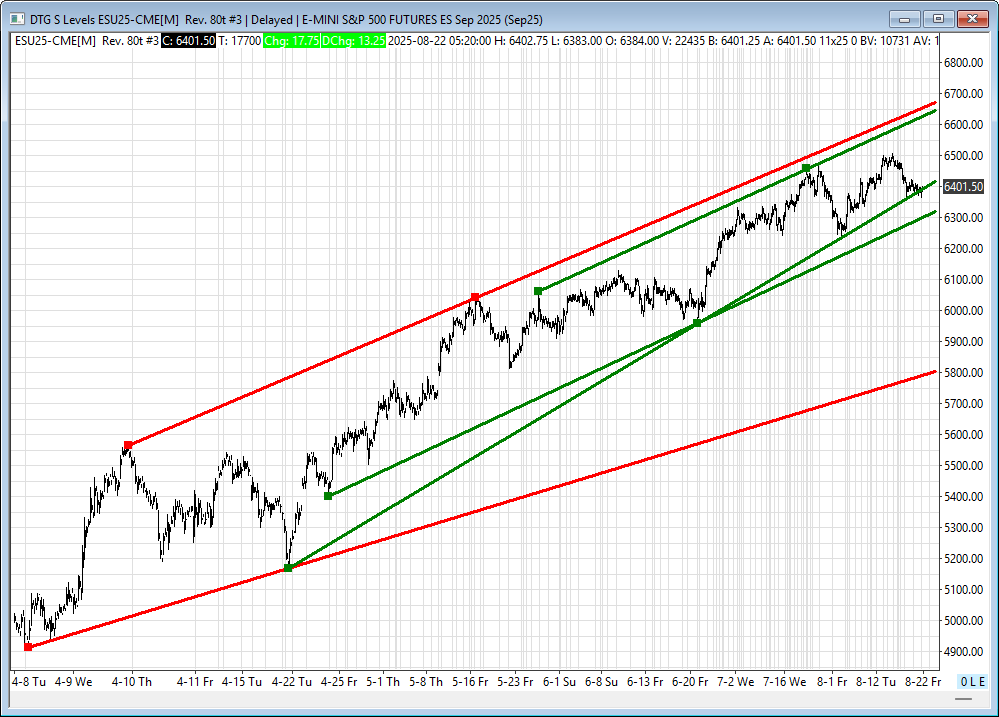Image resolution: width=999 pixels, height=717 pixels.
Task: Click the green anchor square at the late-July peak
Action: [x=806, y=168]
